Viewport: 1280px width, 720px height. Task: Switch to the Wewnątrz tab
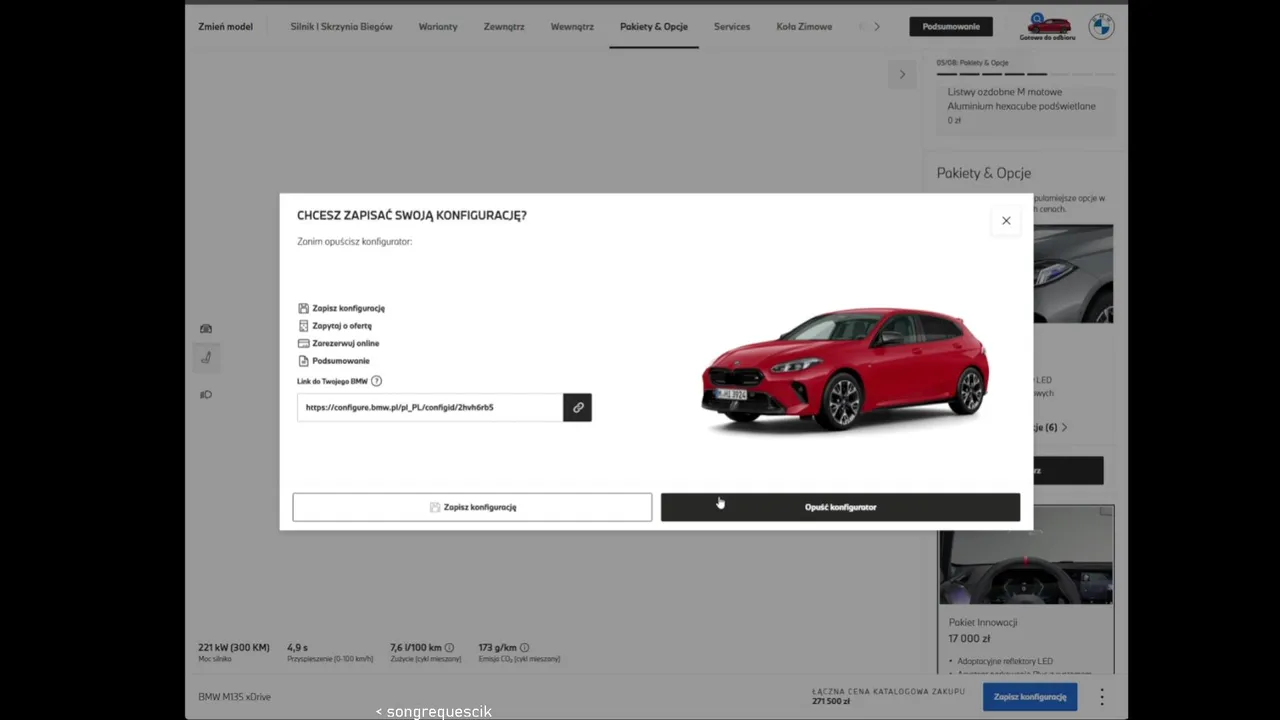click(x=572, y=26)
